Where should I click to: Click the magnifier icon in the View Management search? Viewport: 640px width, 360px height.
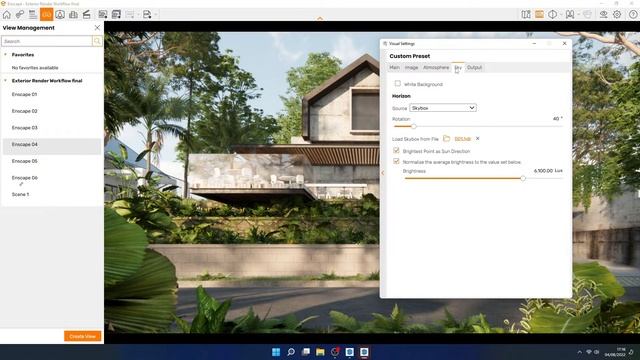point(97,41)
